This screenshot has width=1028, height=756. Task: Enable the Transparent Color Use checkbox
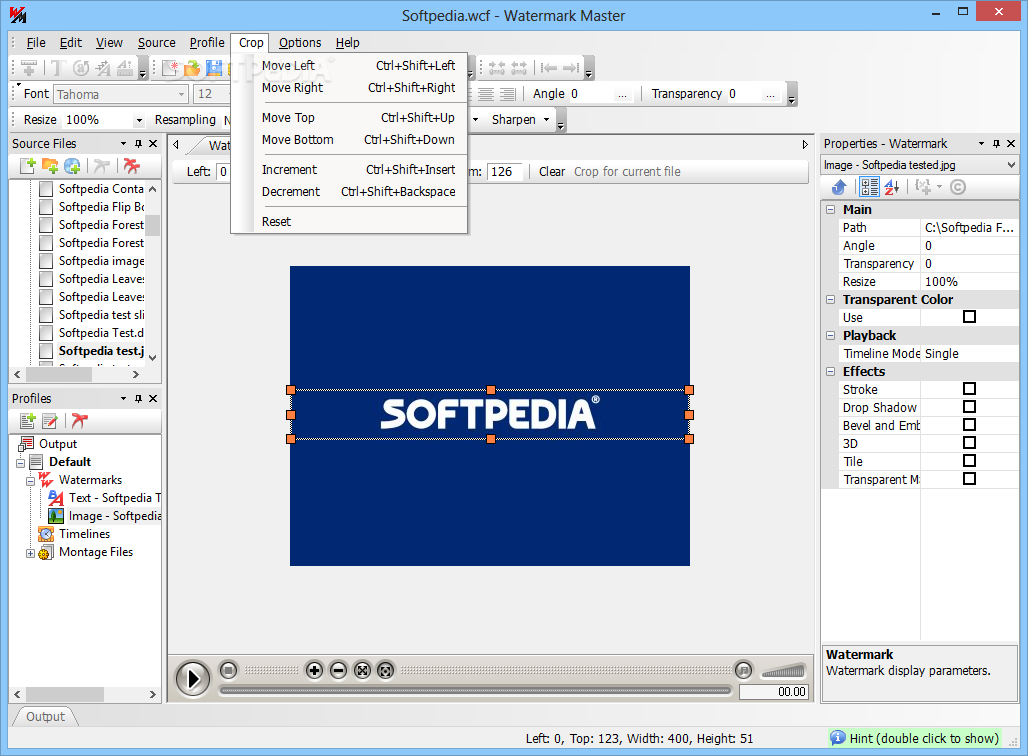969,317
